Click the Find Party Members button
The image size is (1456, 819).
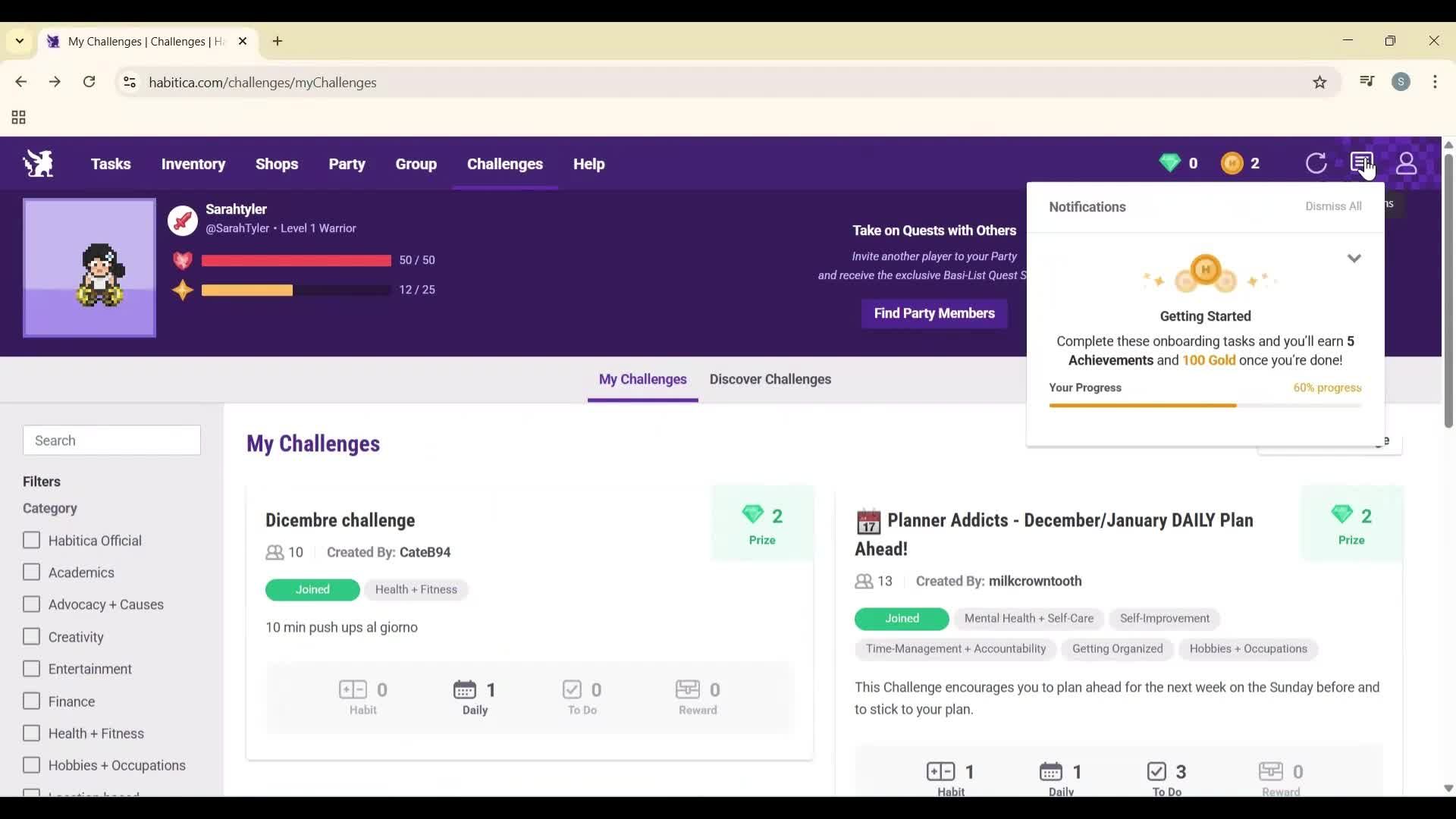(x=934, y=313)
